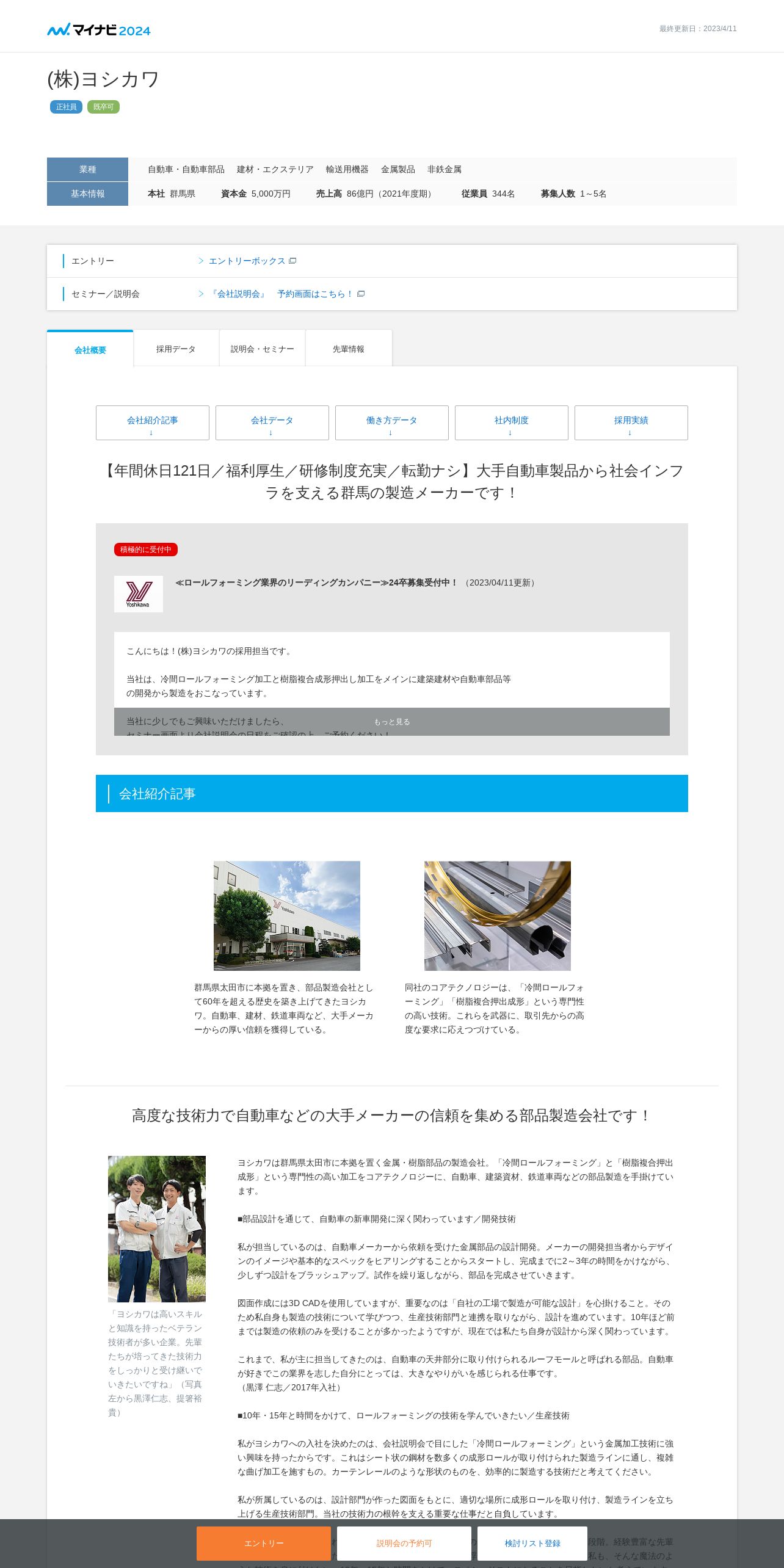Expand the message with もっと見る

(392, 722)
